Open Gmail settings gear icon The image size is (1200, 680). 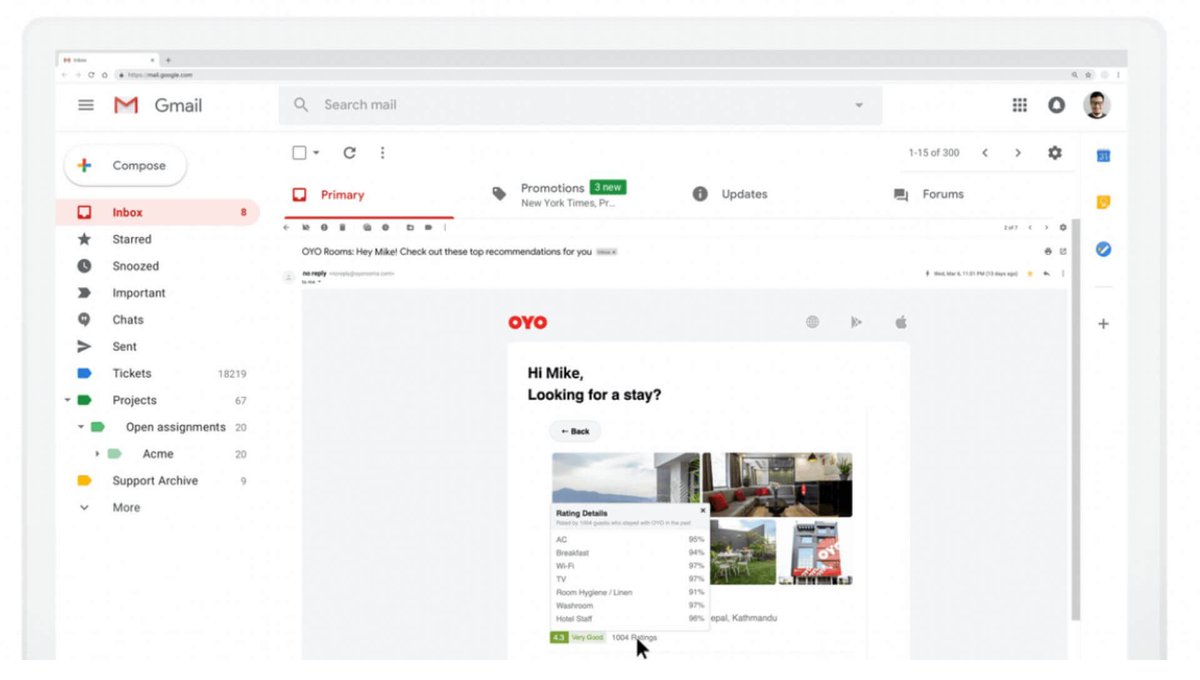1054,152
